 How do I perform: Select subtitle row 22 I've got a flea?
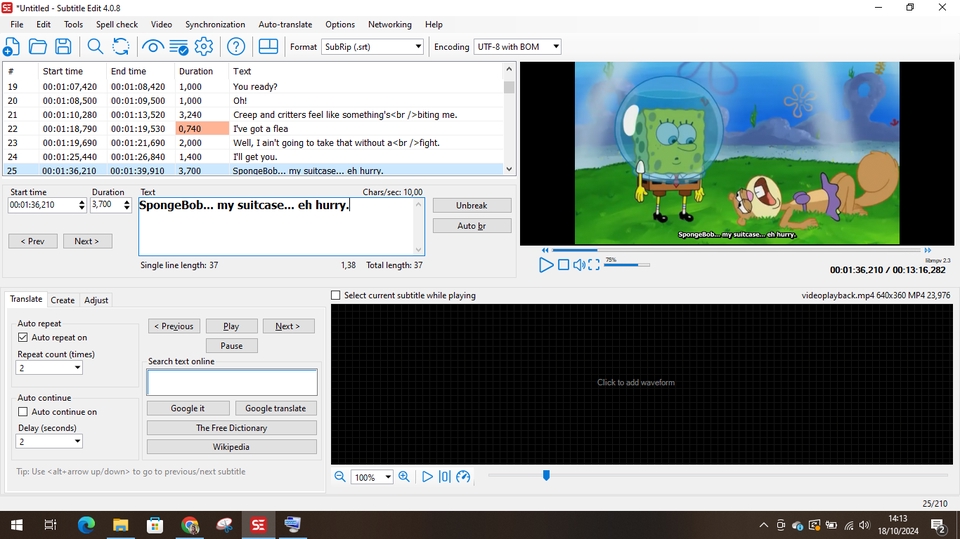(253, 129)
